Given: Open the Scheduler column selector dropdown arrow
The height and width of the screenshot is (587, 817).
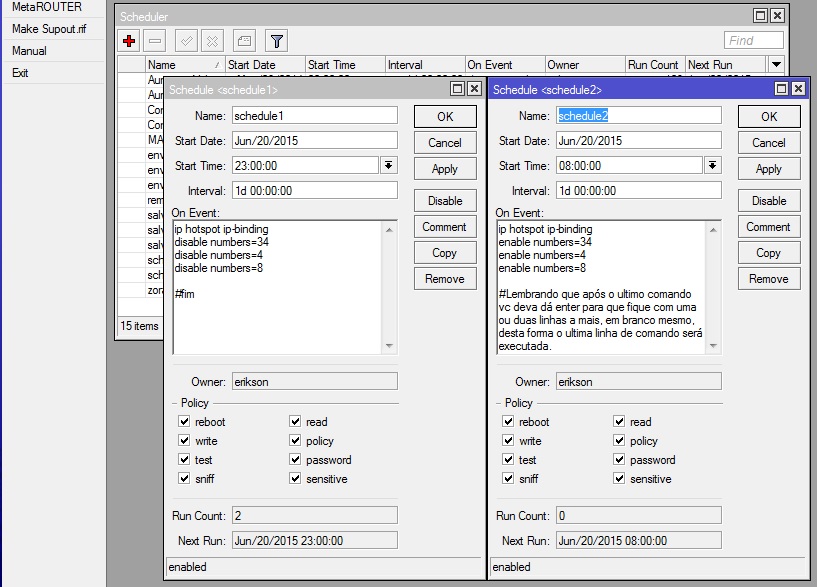Looking at the screenshot, I should [776, 65].
